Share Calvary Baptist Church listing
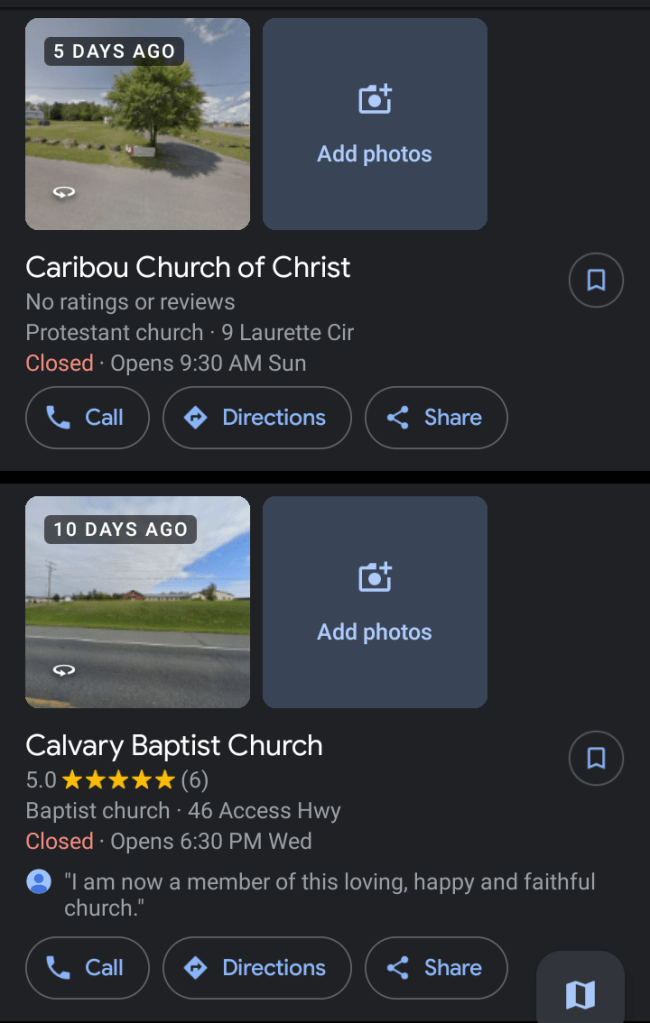650x1023 pixels. 436,968
